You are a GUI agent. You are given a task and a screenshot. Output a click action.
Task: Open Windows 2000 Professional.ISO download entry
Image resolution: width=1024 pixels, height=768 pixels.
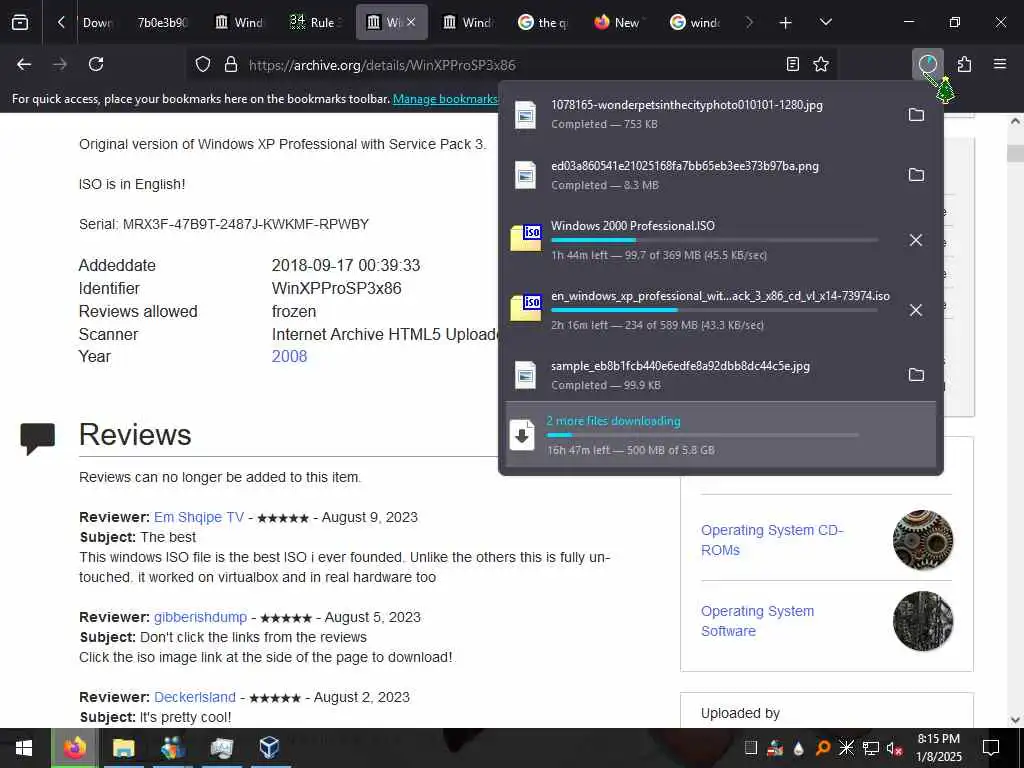coord(701,240)
